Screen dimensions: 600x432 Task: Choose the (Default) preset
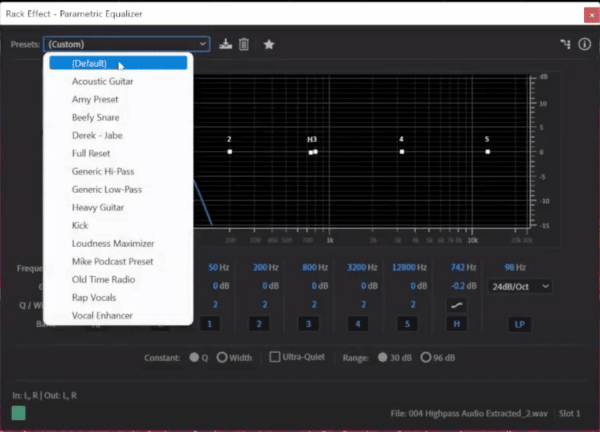118,63
